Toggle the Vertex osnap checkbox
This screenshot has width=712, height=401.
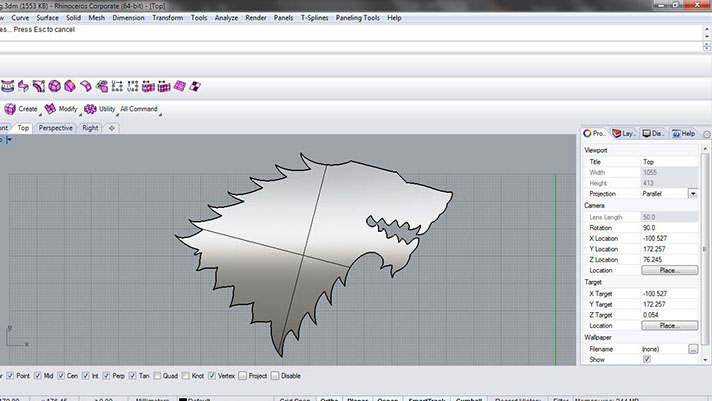pos(212,376)
